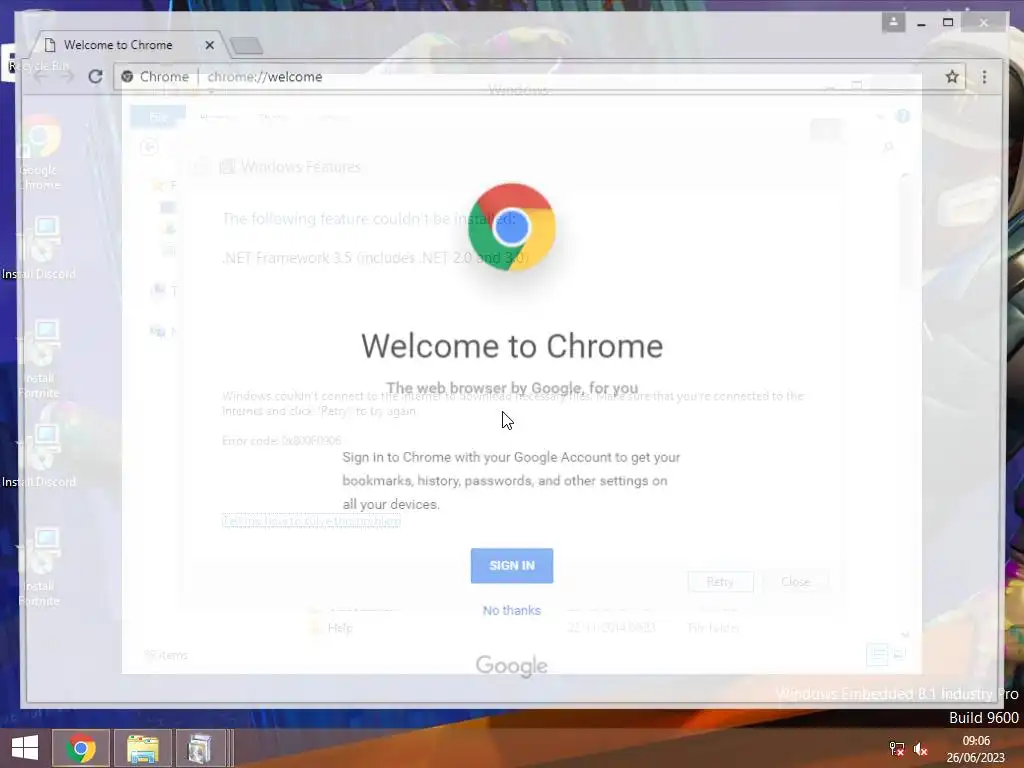This screenshot has width=1024, height=768.
Task: Open the Chrome profile person icon
Action: pyautogui.click(x=893, y=22)
